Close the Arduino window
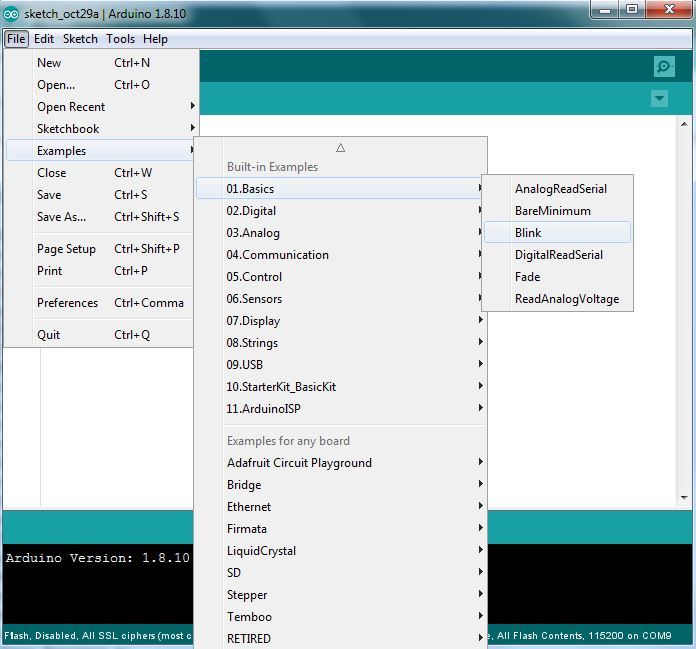This screenshot has height=649, width=696. tap(669, 10)
